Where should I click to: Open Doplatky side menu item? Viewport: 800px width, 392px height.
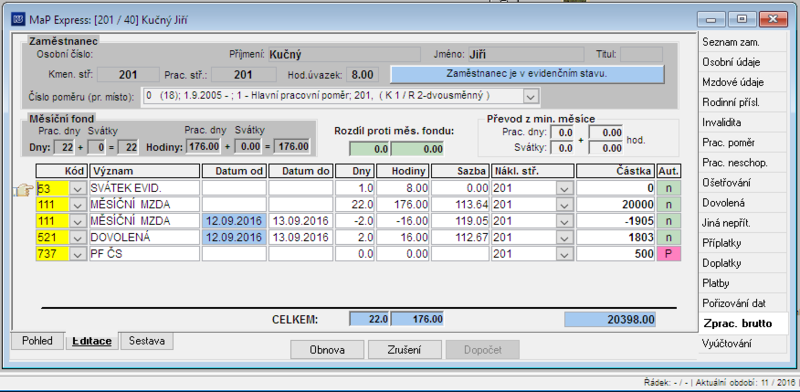click(742, 263)
